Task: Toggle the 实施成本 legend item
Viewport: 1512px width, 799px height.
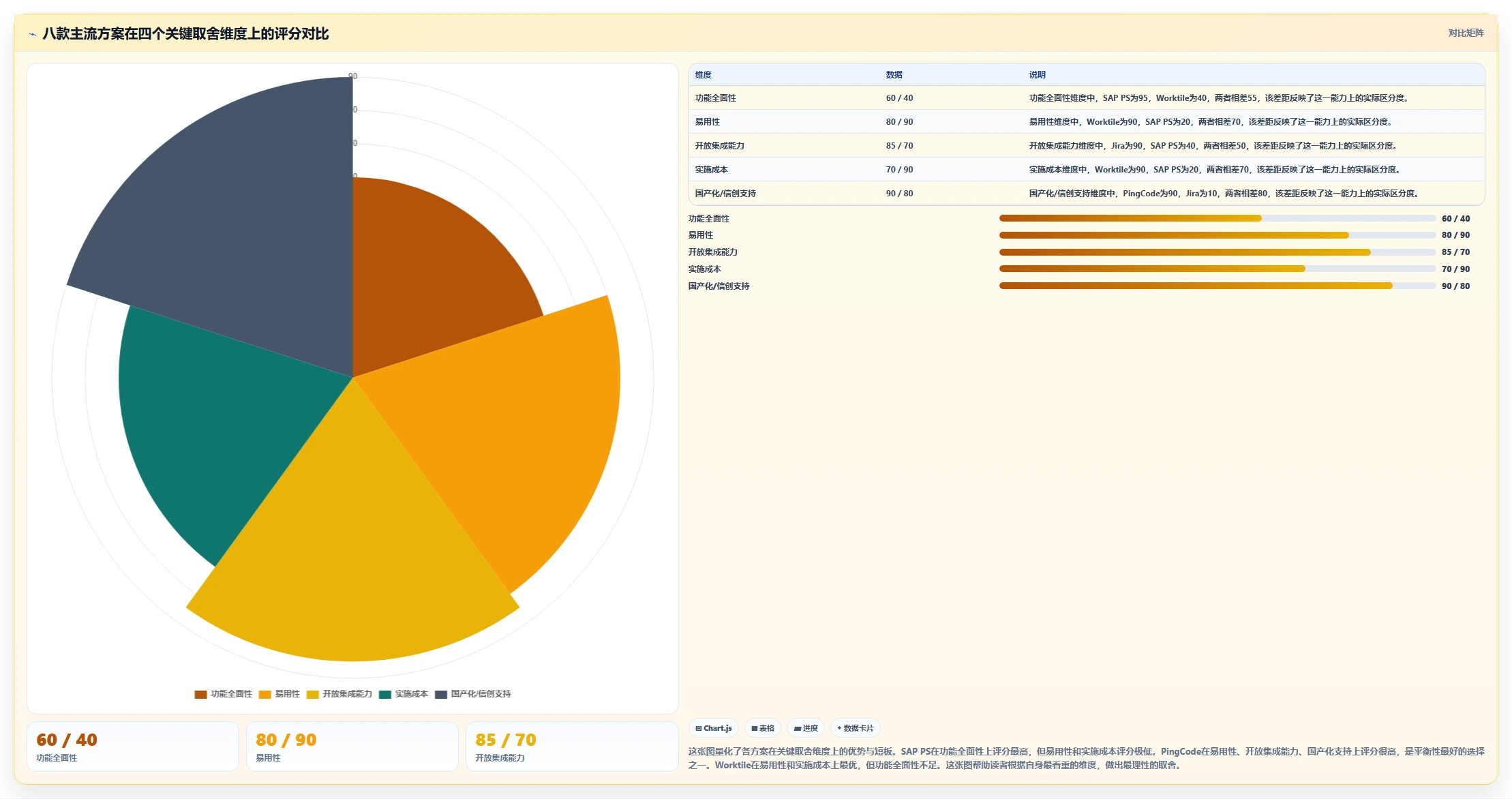Action: (x=403, y=694)
